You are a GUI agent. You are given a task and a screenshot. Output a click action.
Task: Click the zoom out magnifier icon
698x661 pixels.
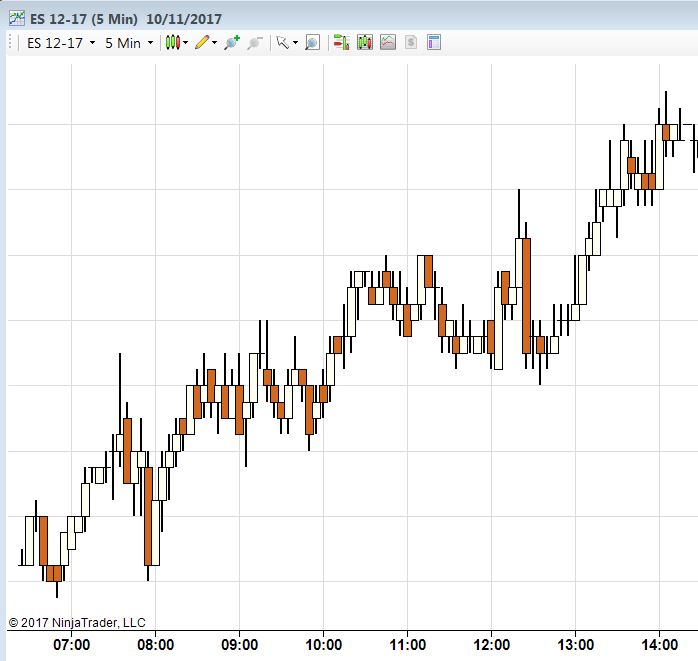pyautogui.click(x=255, y=43)
